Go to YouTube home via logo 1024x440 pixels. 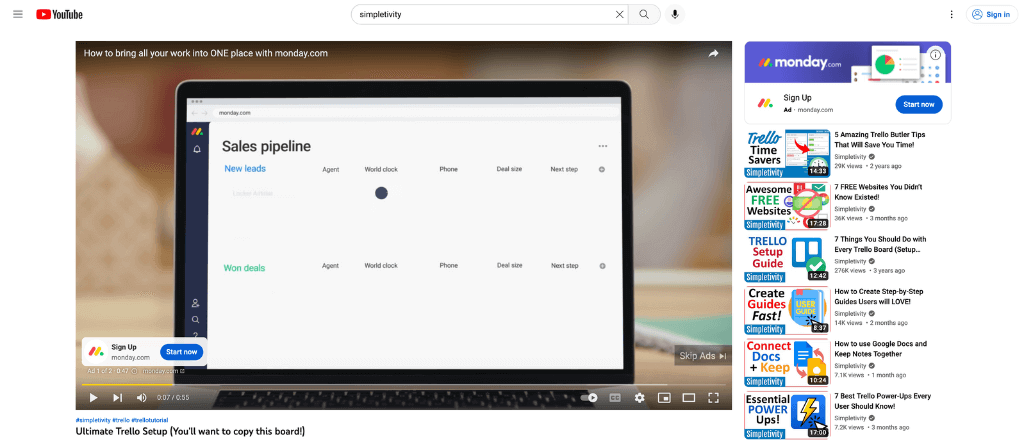(x=59, y=14)
